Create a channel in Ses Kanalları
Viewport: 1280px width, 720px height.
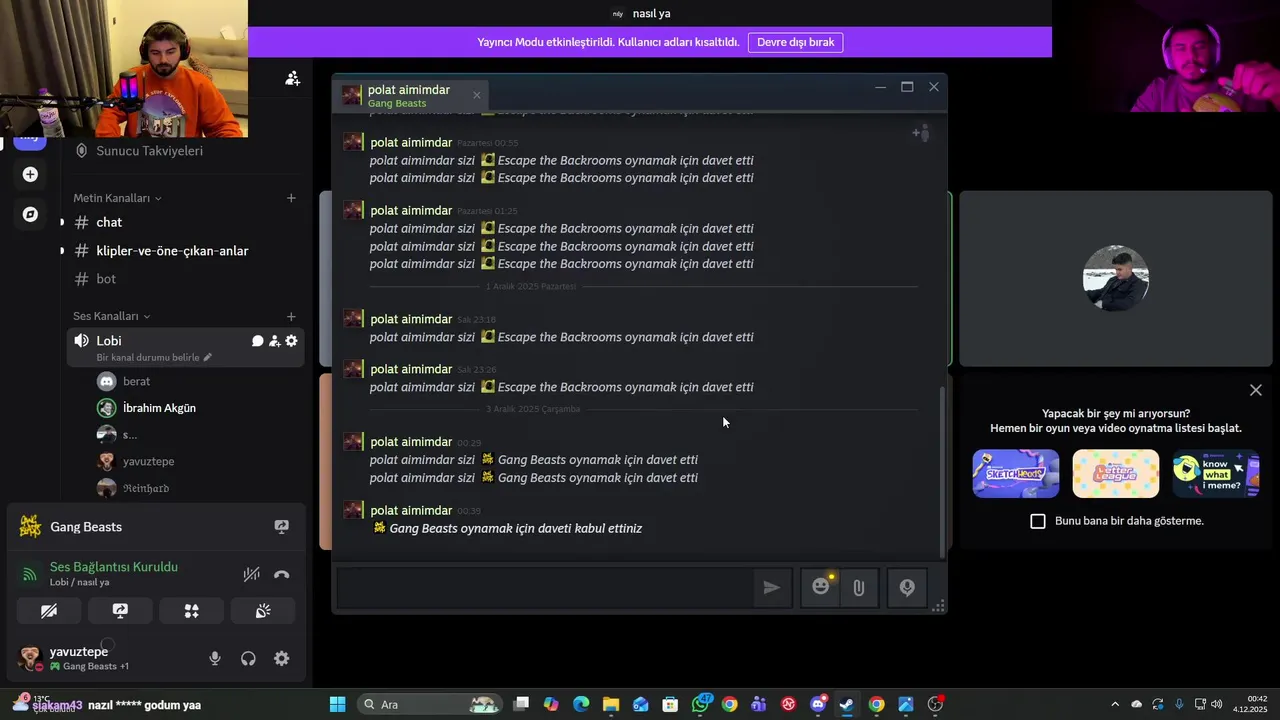point(291,316)
